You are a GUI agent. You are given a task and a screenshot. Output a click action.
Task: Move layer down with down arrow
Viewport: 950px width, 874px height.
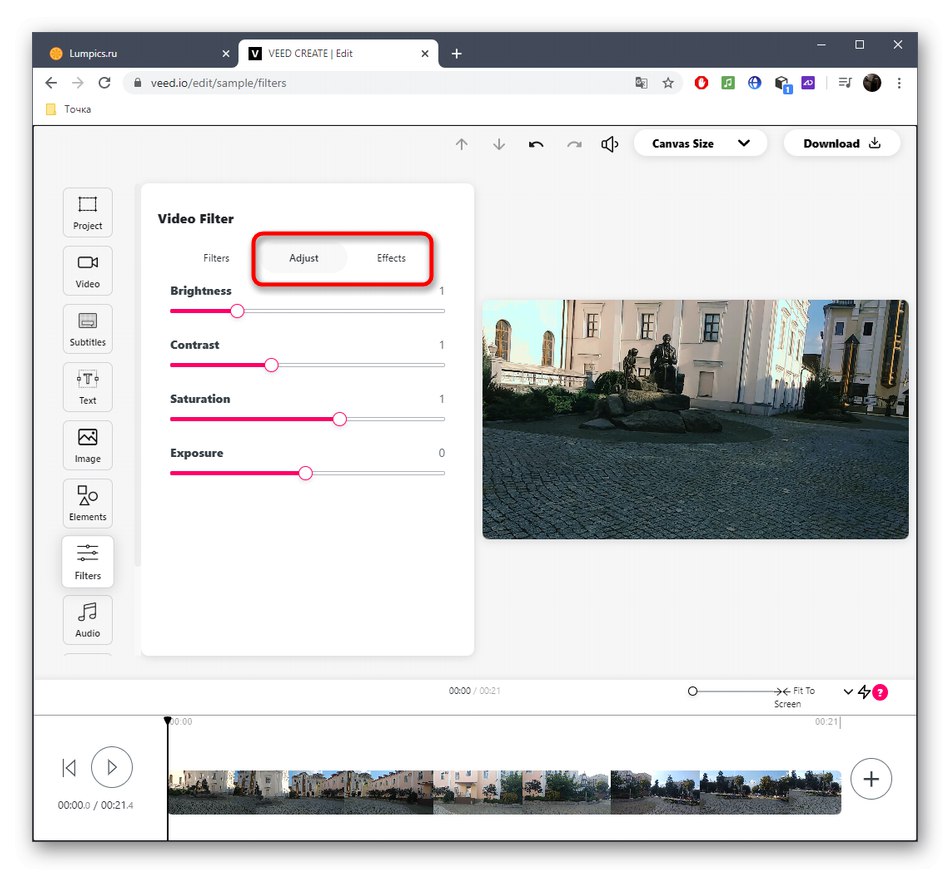pyautogui.click(x=499, y=144)
